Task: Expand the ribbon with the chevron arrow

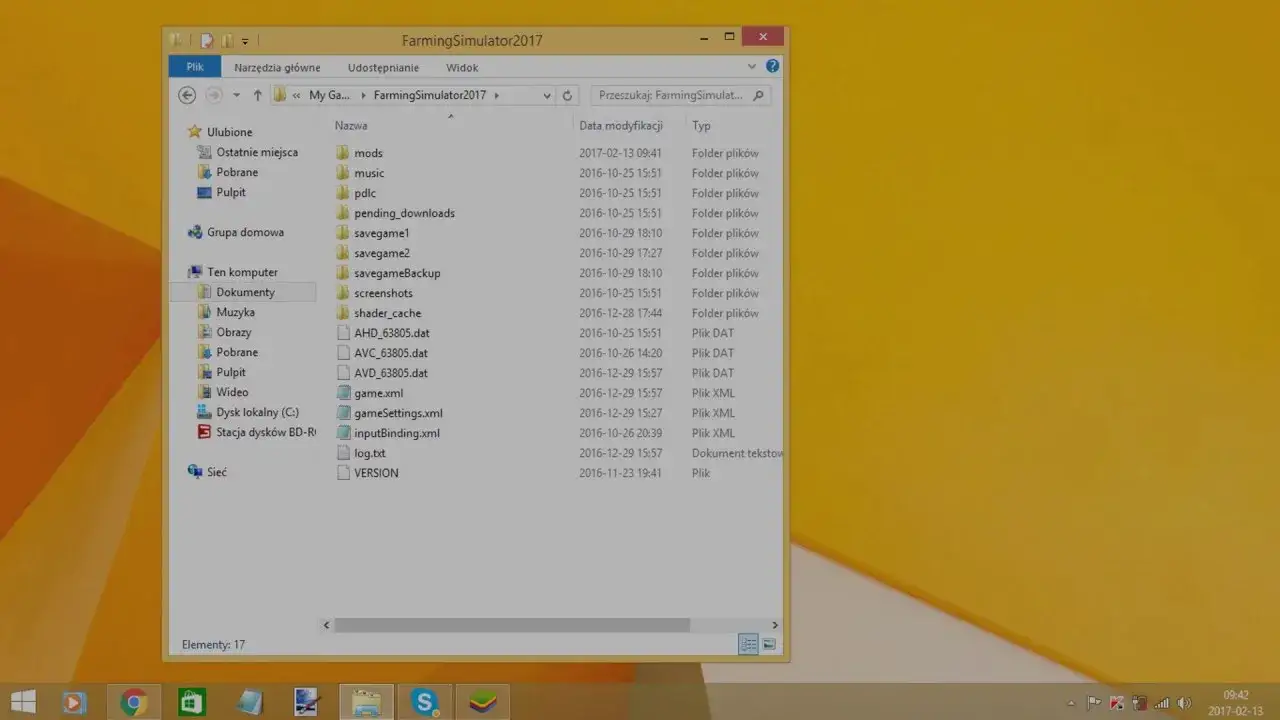Action: (x=752, y=67)
